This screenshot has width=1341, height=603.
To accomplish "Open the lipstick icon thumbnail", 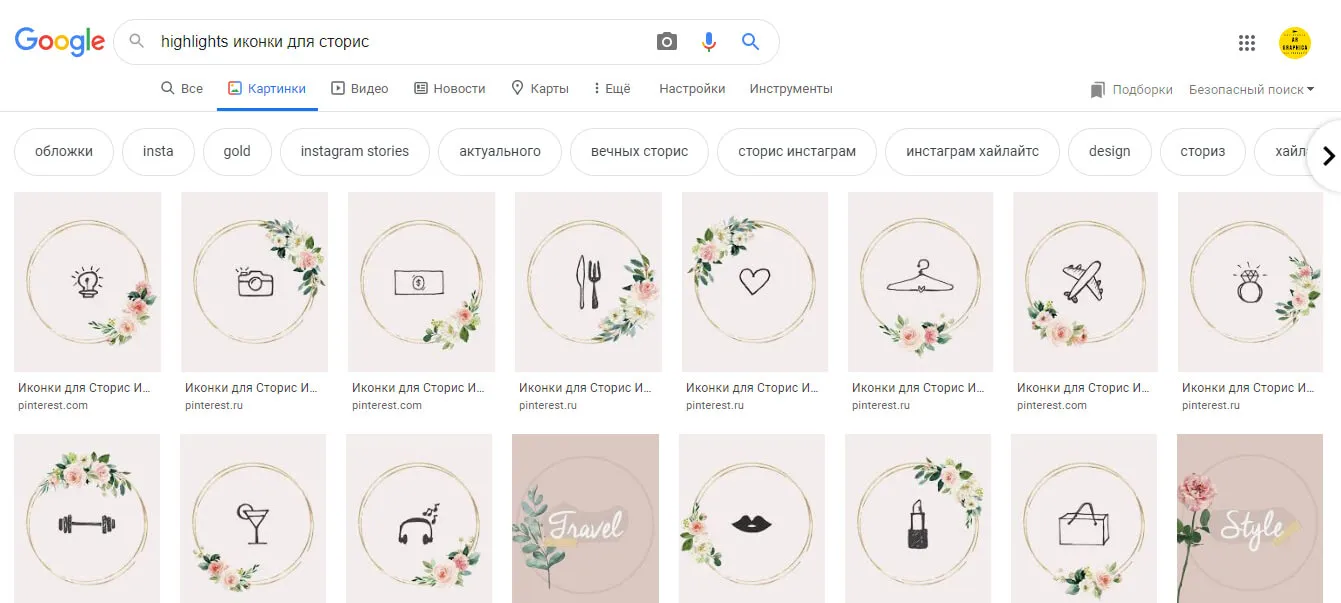I will point(918,518).
